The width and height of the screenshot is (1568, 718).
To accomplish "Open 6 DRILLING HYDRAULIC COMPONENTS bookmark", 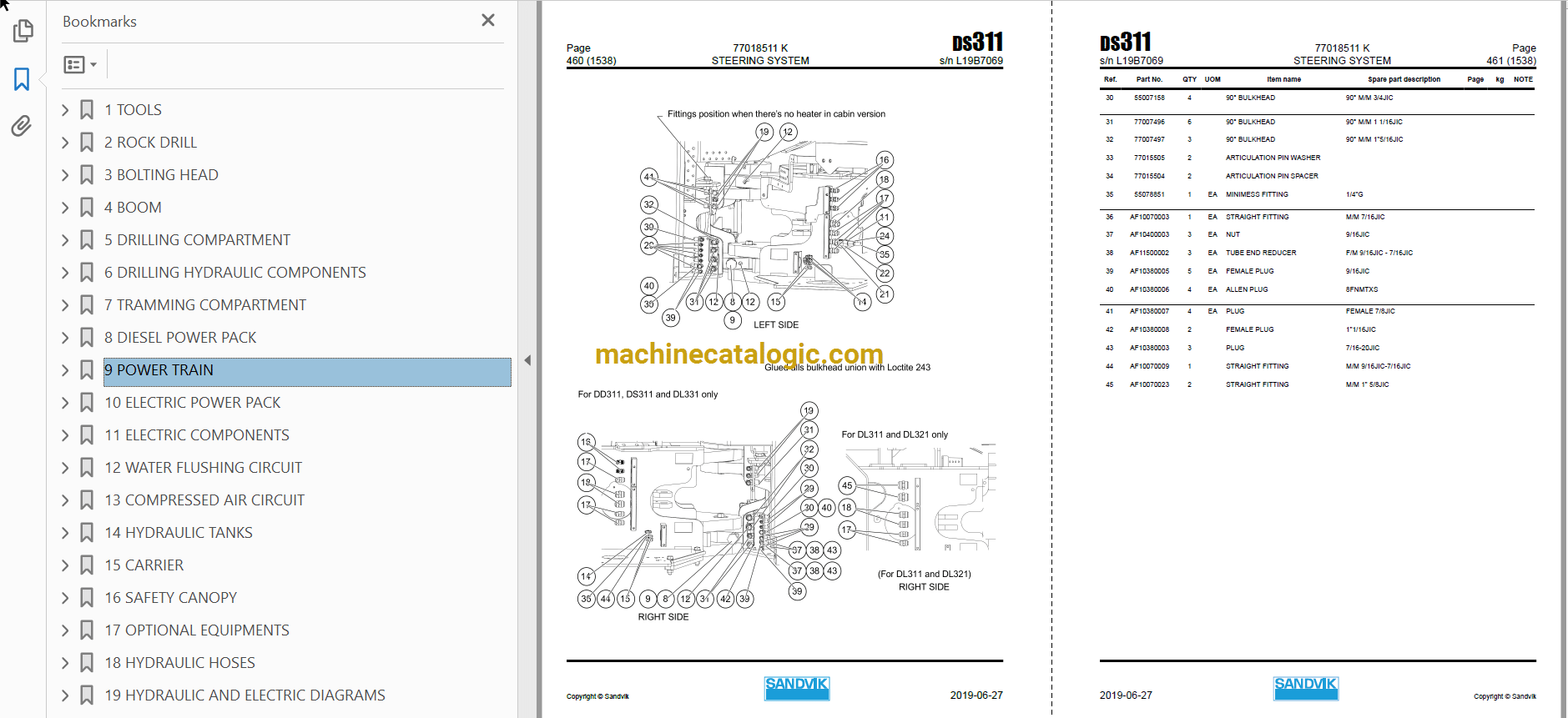I will tap(235, 273).
